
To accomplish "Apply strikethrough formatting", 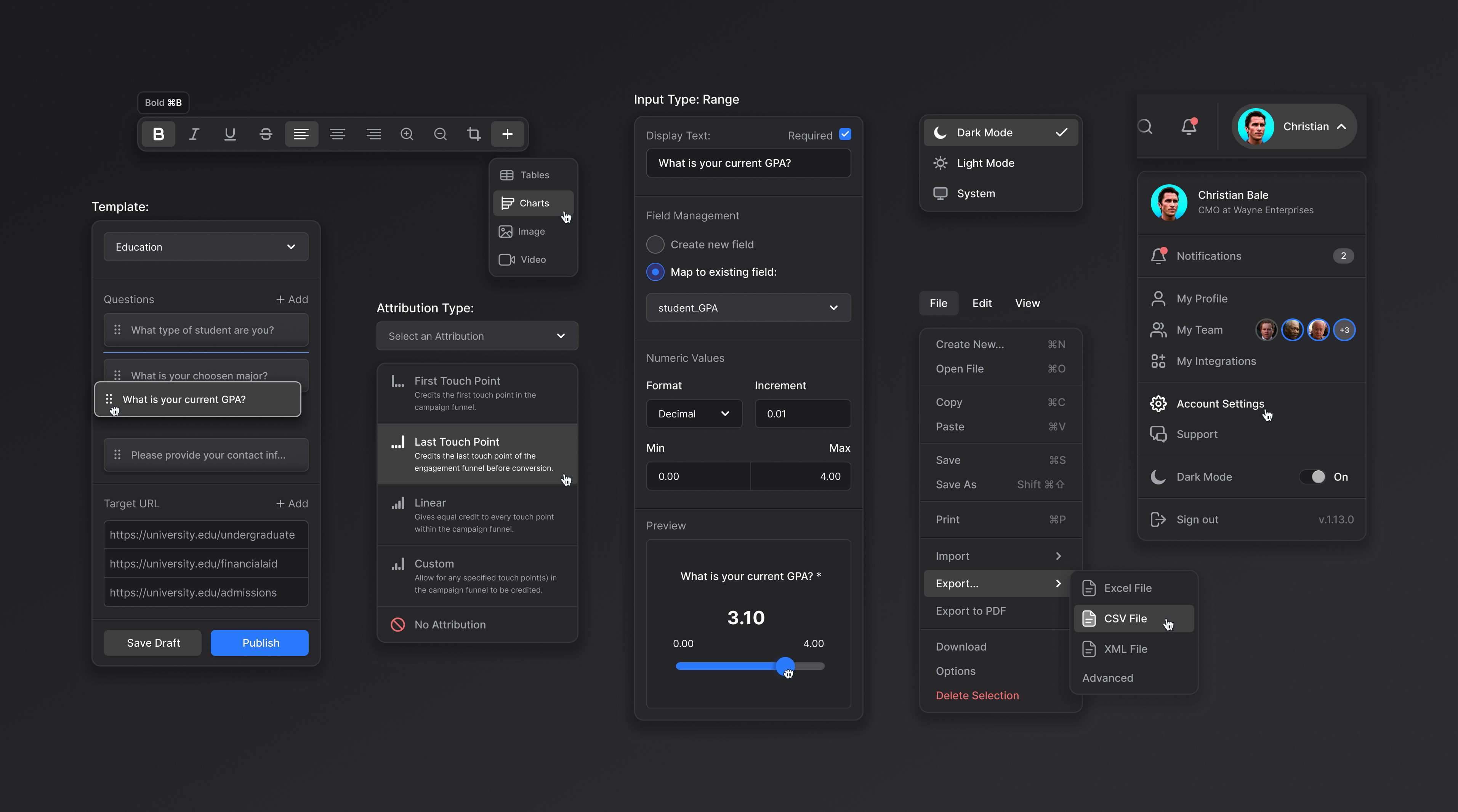I will [x=266, y=134].
